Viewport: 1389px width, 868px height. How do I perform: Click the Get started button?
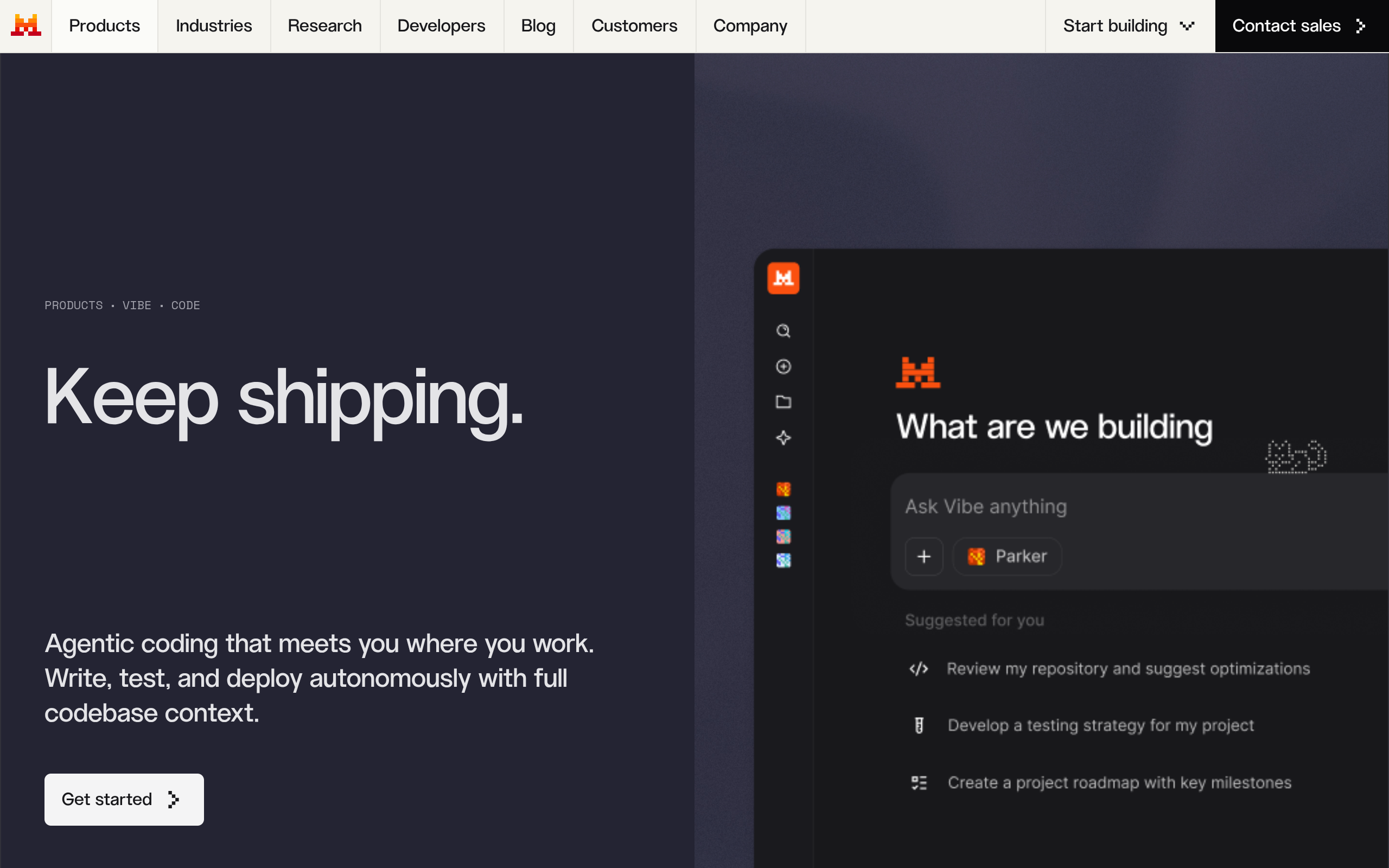tap(124, 799)
